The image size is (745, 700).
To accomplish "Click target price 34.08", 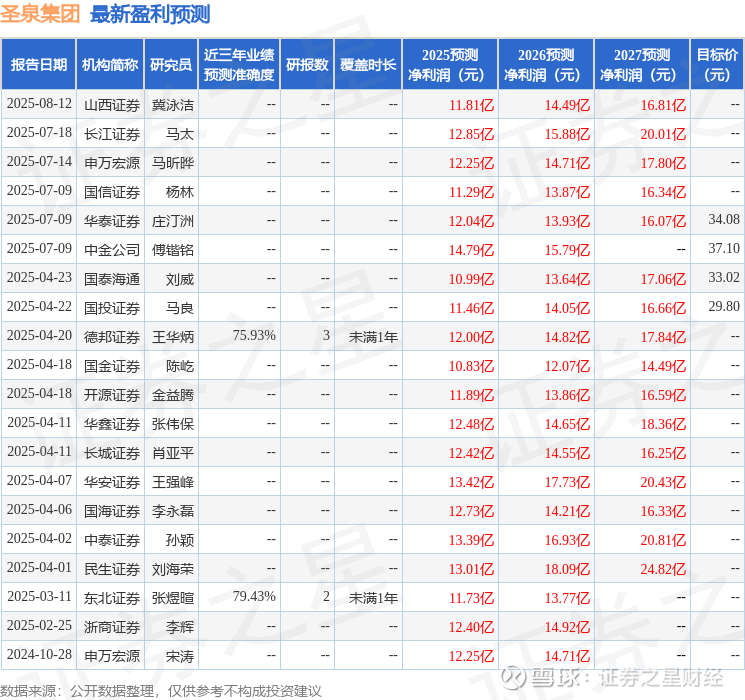I will (x=724, y=219).
